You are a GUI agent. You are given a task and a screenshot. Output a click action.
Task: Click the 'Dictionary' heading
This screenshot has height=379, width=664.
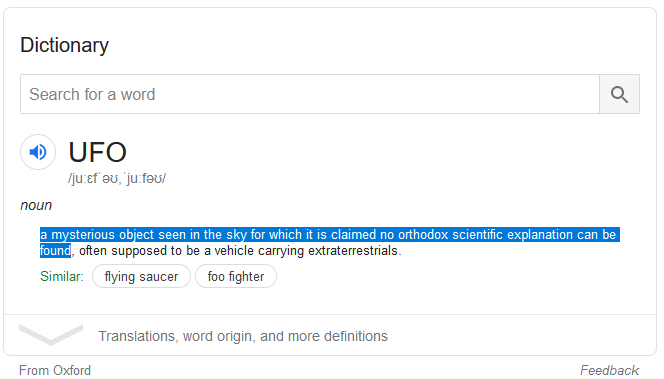tap(64, 45)
